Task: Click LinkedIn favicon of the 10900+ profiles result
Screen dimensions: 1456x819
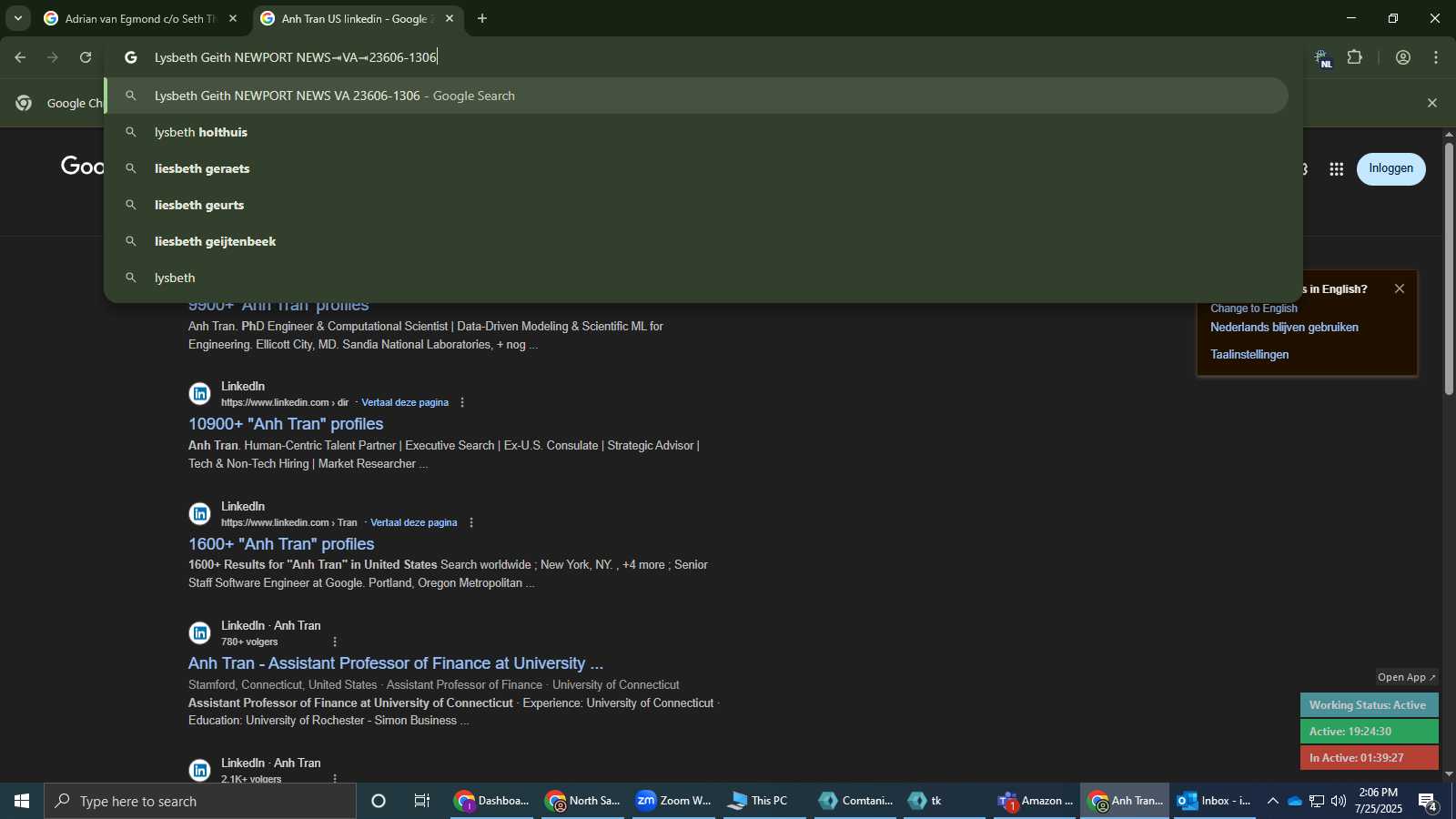Action: click(x=200, y=394)
